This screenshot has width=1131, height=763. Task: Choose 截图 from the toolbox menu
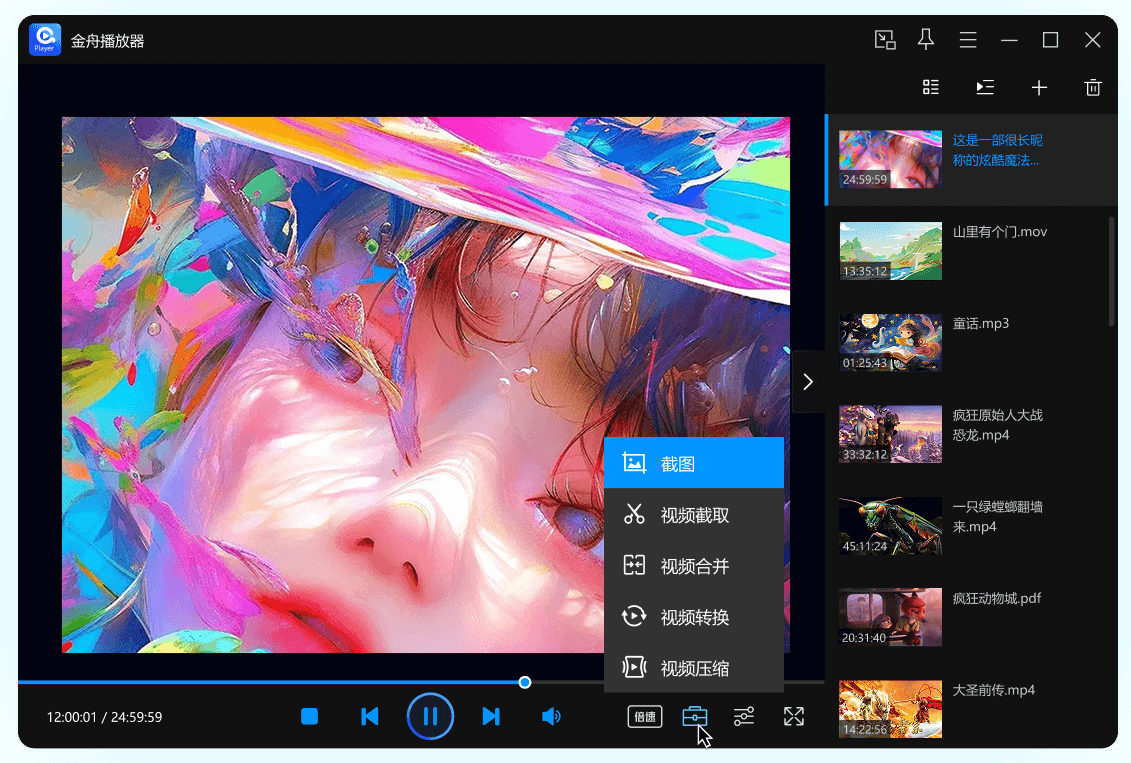coord(694,463)
